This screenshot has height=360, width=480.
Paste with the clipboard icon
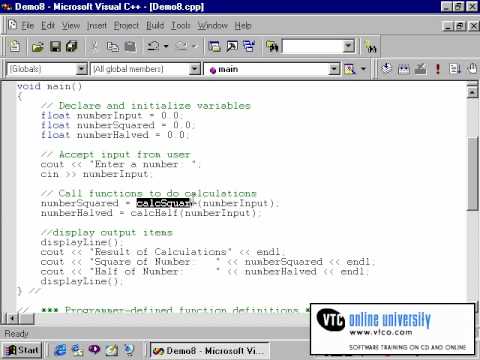coord(130,46)
